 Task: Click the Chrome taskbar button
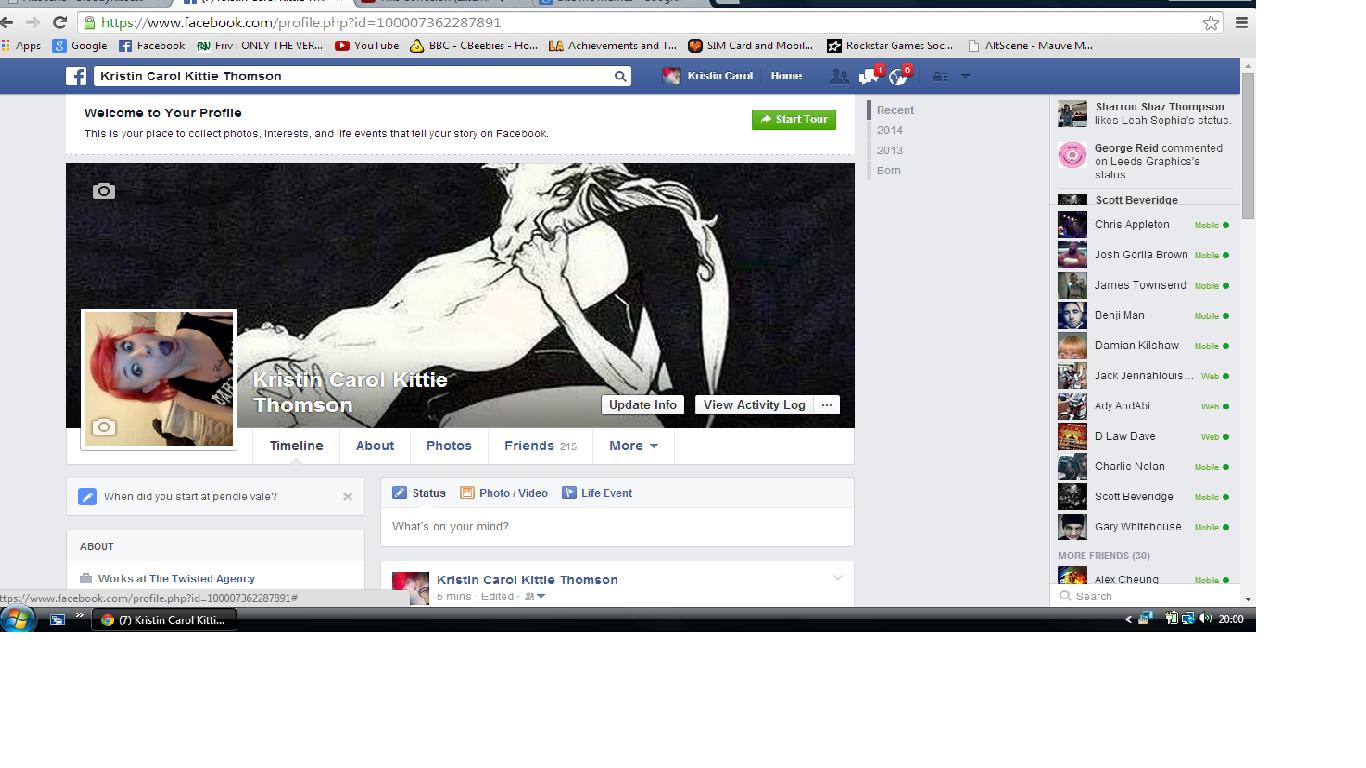(165, 620)
